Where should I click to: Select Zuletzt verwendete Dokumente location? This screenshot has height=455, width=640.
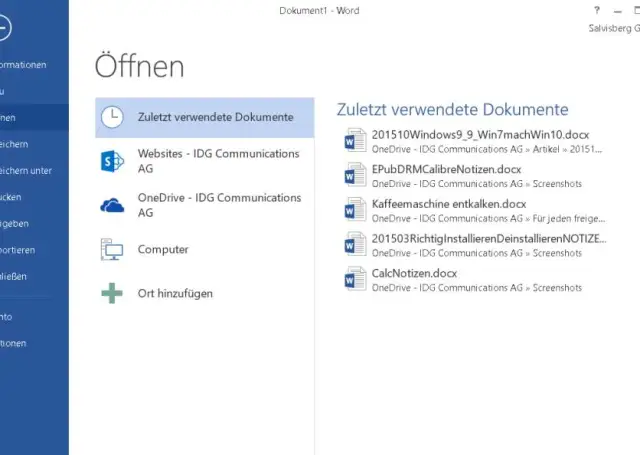[x=204, y=118]
